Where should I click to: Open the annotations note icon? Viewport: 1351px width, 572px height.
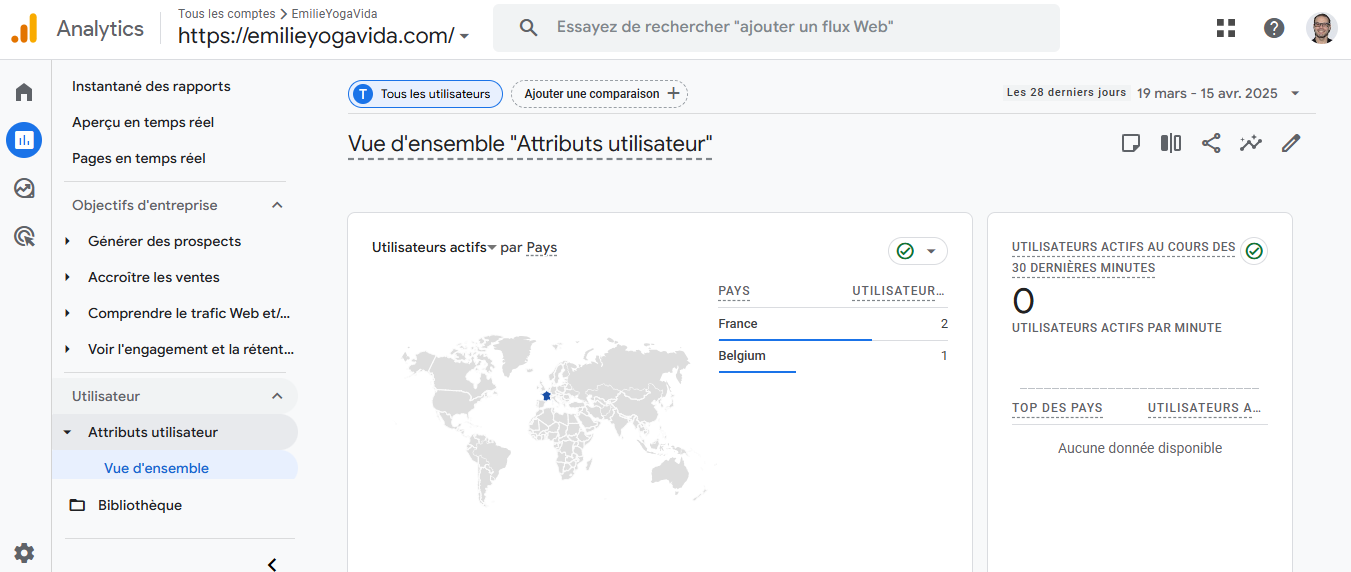(1131, 143)
